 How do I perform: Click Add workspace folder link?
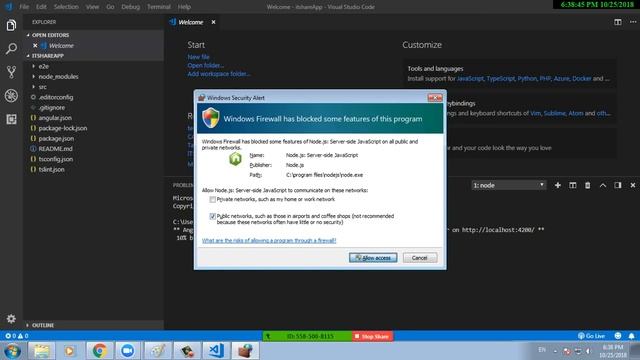pos(219,74)
